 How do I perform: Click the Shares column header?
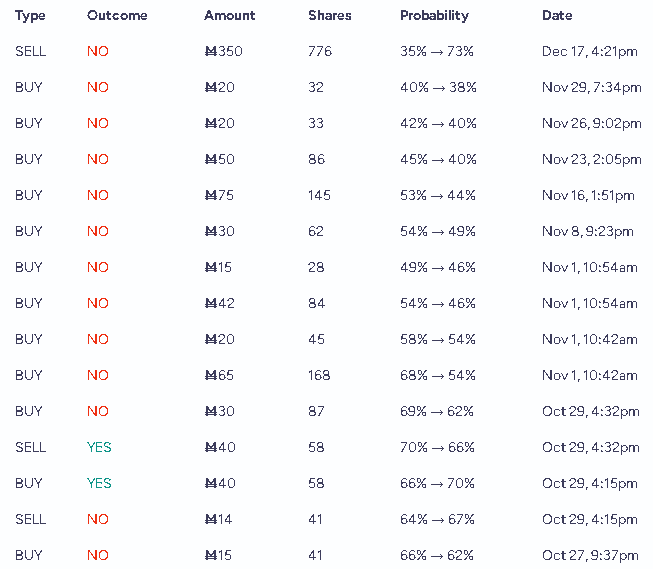330,15
